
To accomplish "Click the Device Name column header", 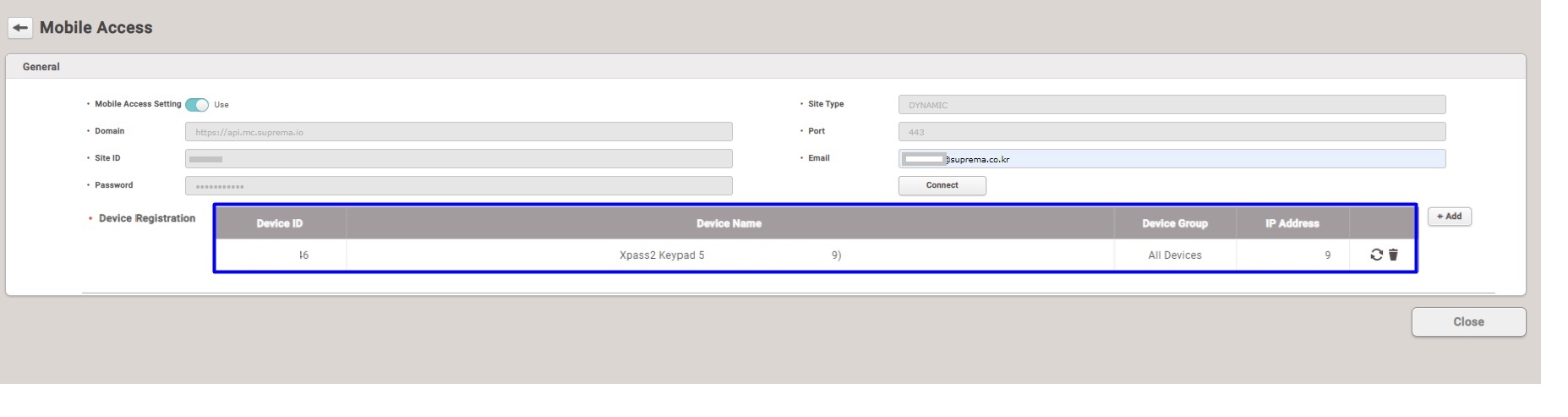I will pyautogui.click(x=729, y=223).
